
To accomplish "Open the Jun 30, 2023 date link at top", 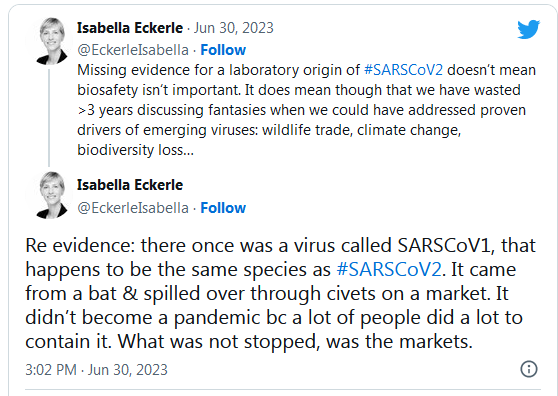I will pos(233,28).
